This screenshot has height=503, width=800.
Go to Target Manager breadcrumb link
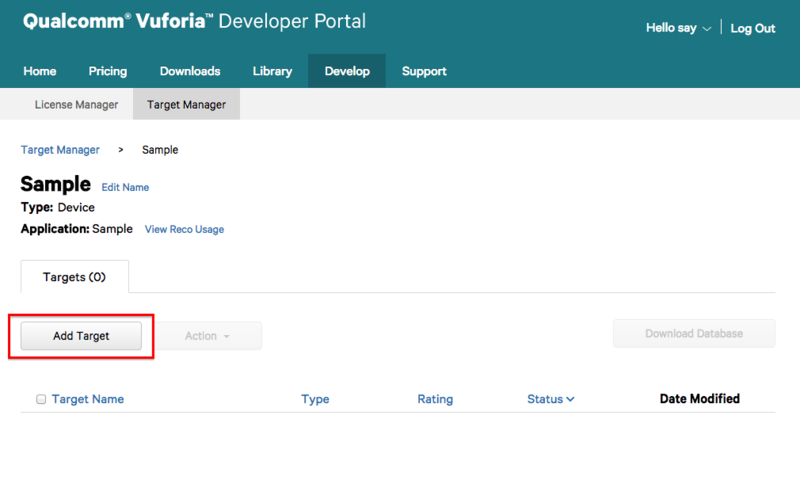coord(60,149)
